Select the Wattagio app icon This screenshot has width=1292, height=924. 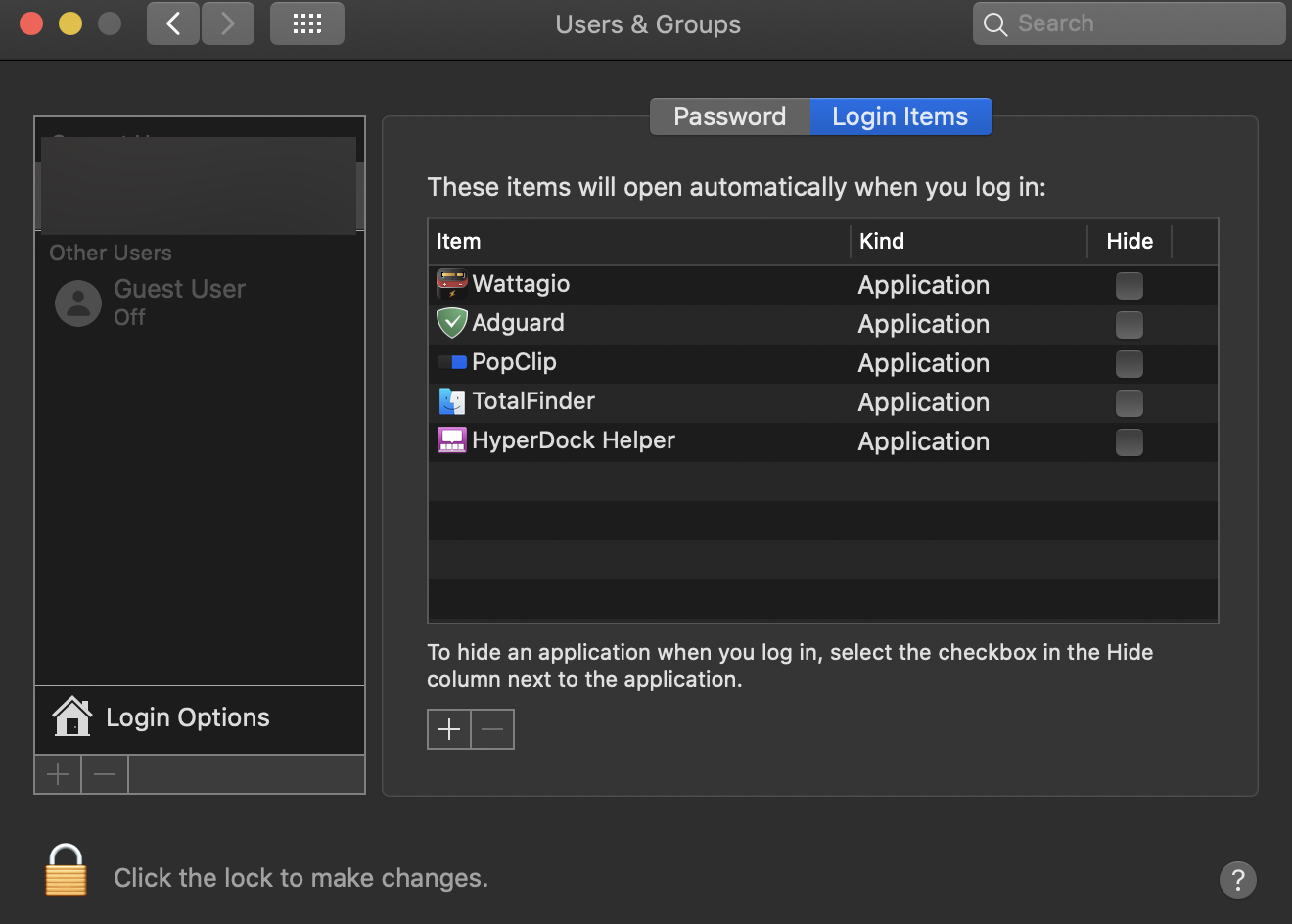451,284
